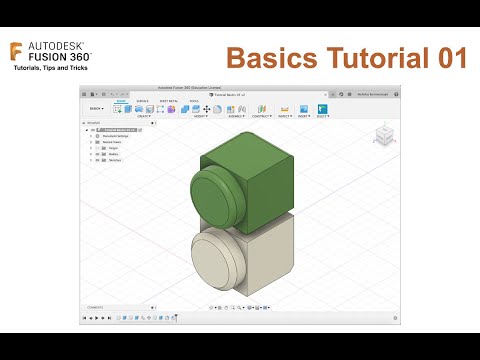480x360 pixels.
Task: Click the Offset Plane construct icon
Action: click(x=262, y=109)
